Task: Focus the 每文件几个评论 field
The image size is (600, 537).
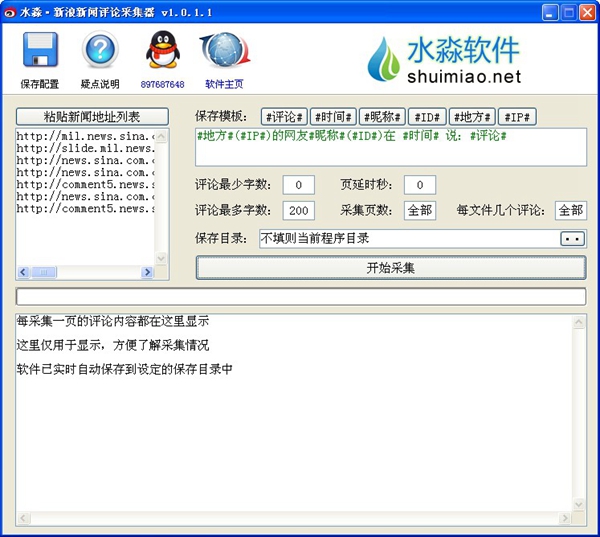Action: 571,211
